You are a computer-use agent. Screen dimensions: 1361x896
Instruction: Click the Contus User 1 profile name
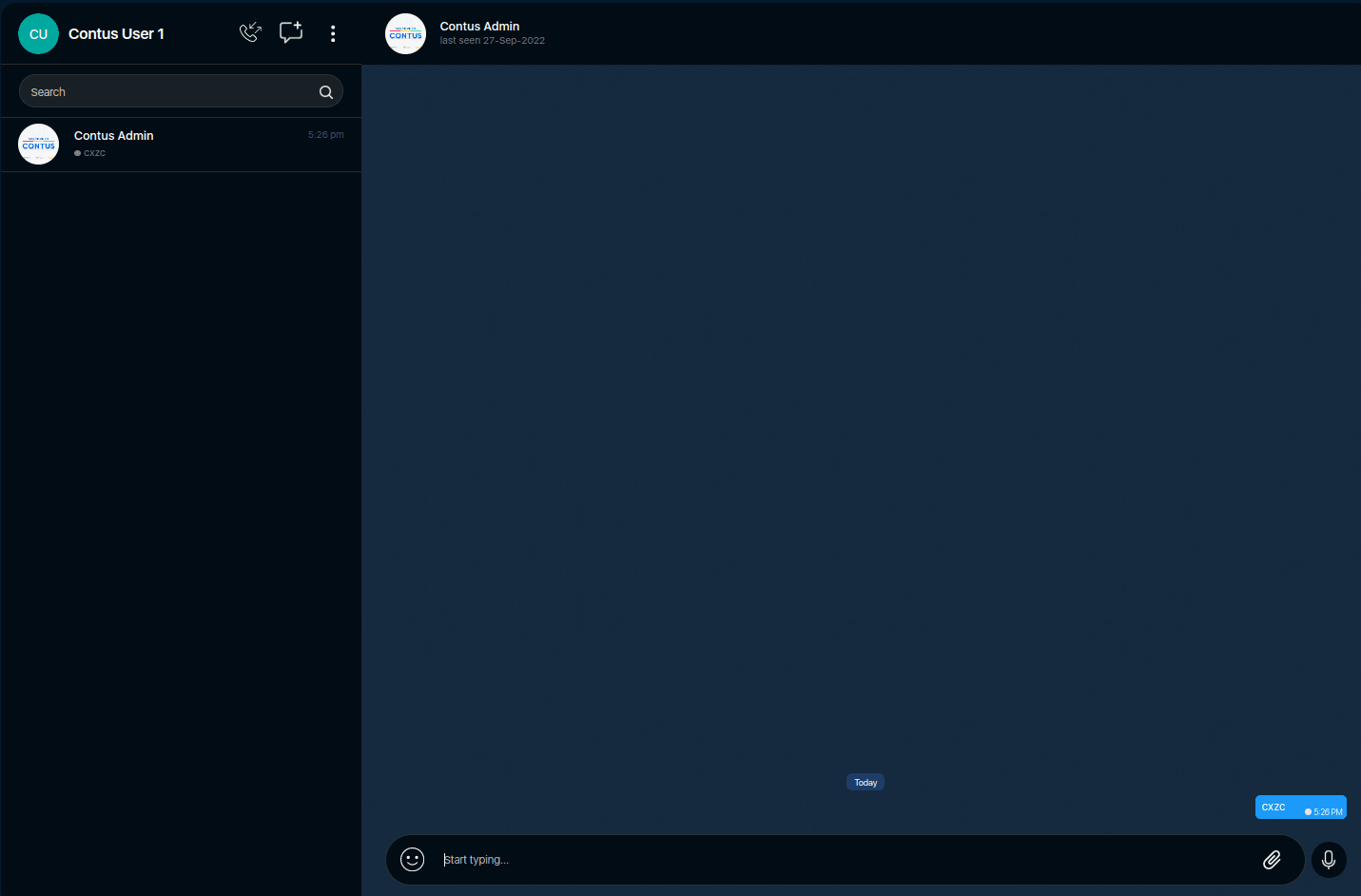[x=116, y=34]
